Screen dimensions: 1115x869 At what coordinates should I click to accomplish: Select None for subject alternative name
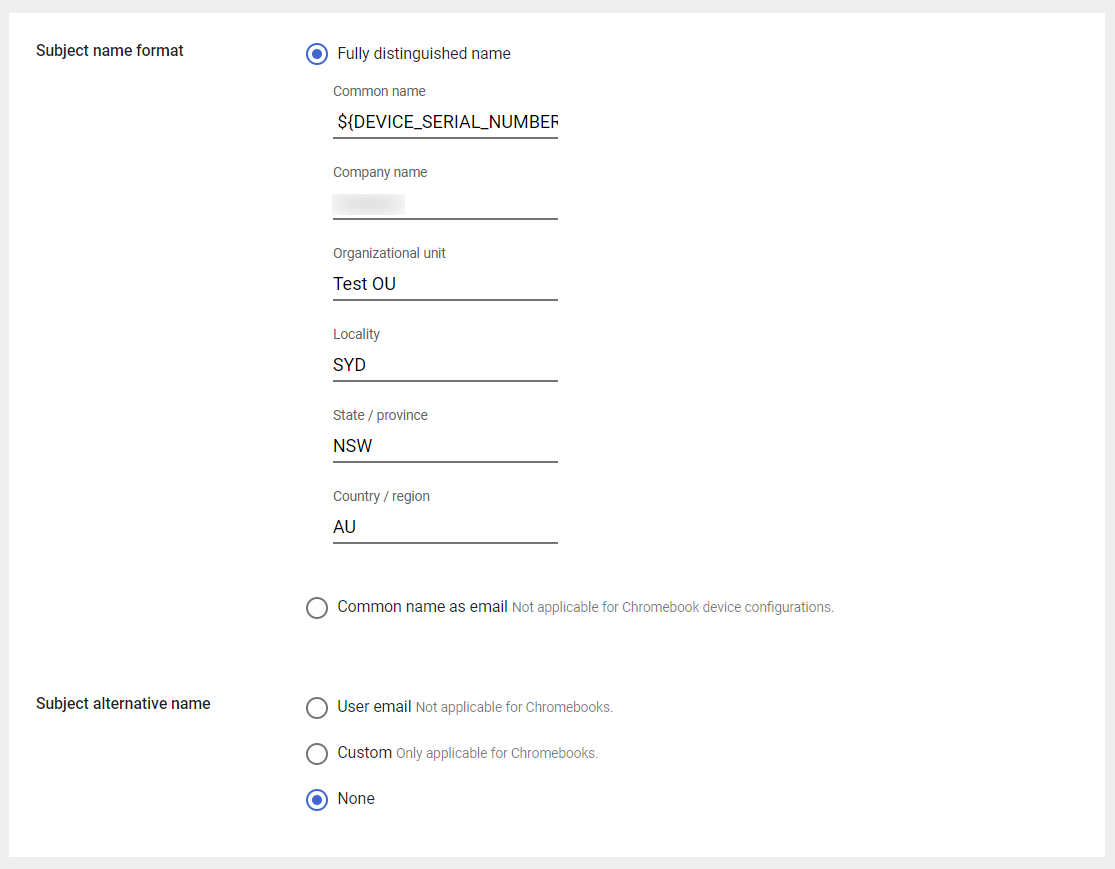(x=317, y=799)
